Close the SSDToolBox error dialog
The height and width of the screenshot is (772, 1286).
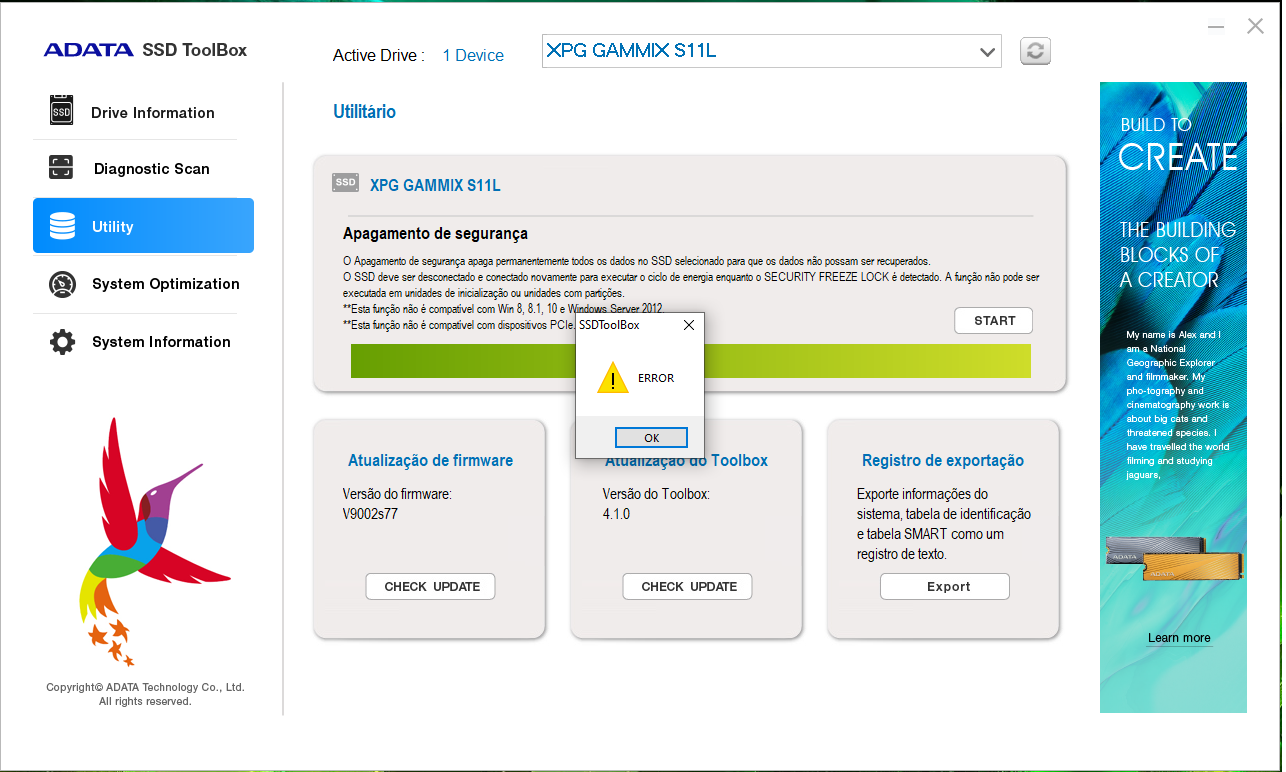coord(689,325)
